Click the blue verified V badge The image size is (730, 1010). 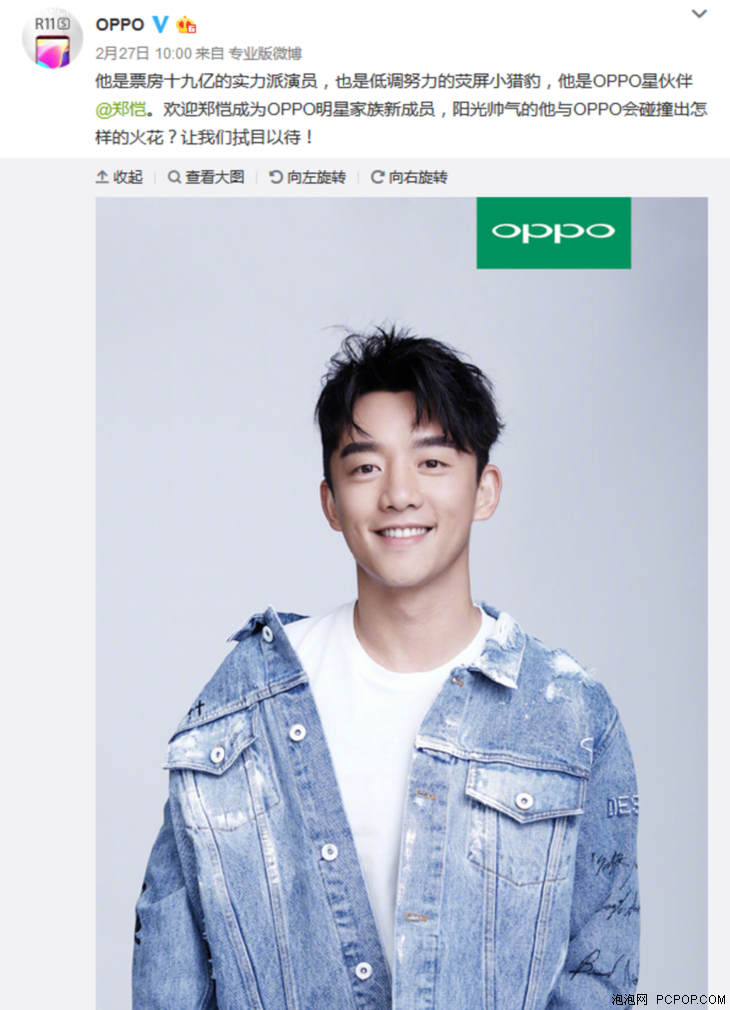(160, 25)
